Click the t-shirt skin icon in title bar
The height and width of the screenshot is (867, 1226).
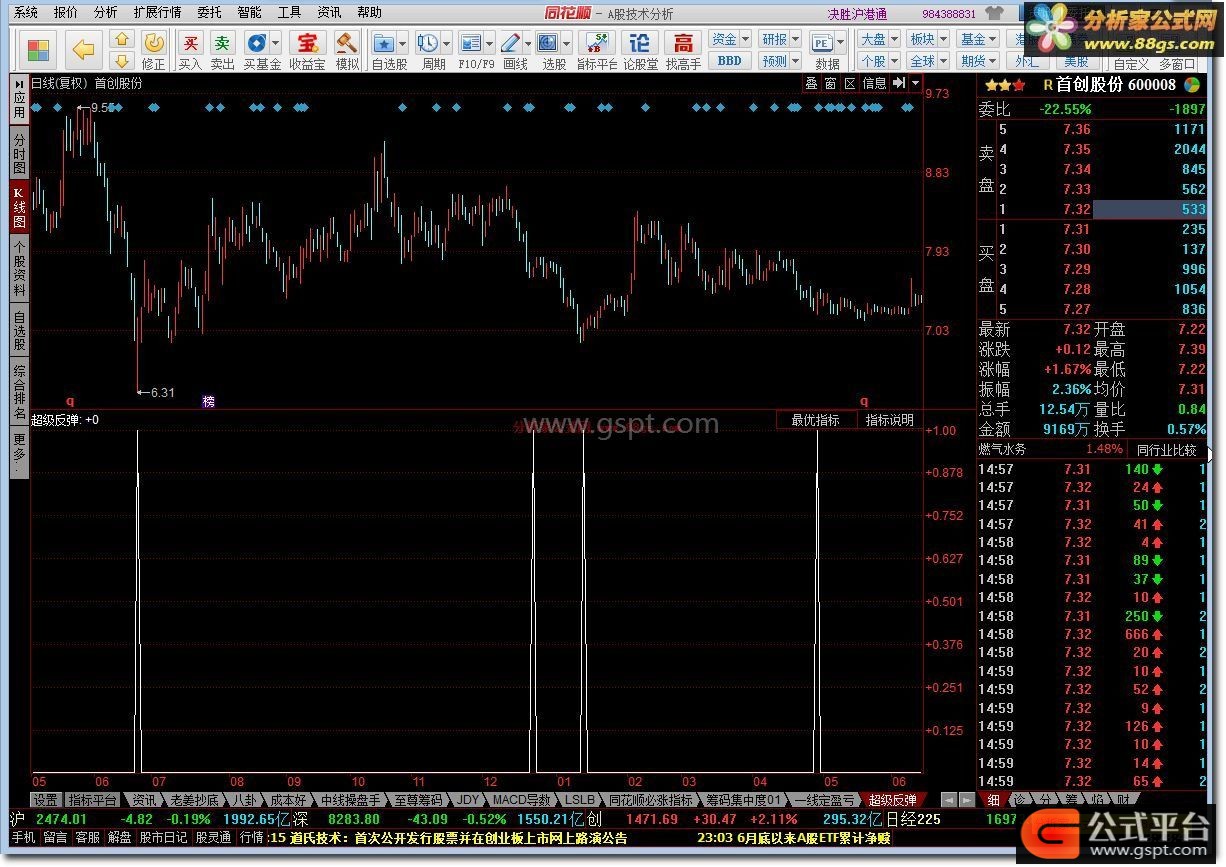(995, 13)
